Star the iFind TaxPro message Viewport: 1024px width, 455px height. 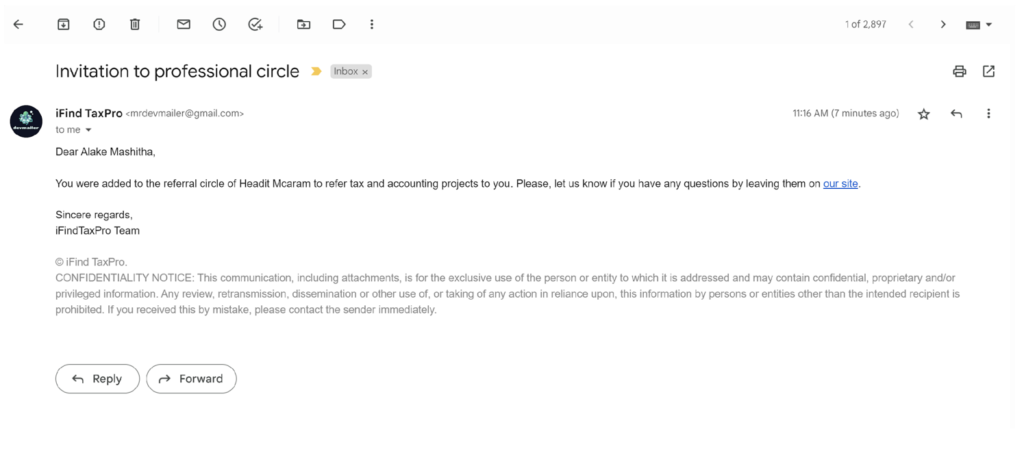click(x=924, y=114)
